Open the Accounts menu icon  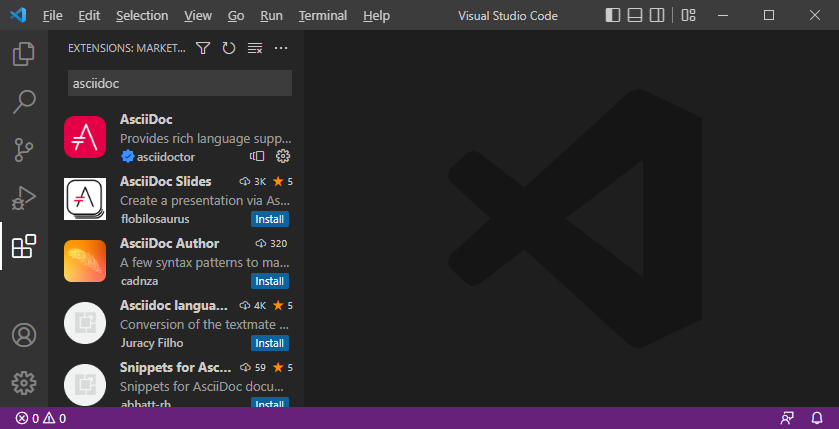tap(24, 335)
